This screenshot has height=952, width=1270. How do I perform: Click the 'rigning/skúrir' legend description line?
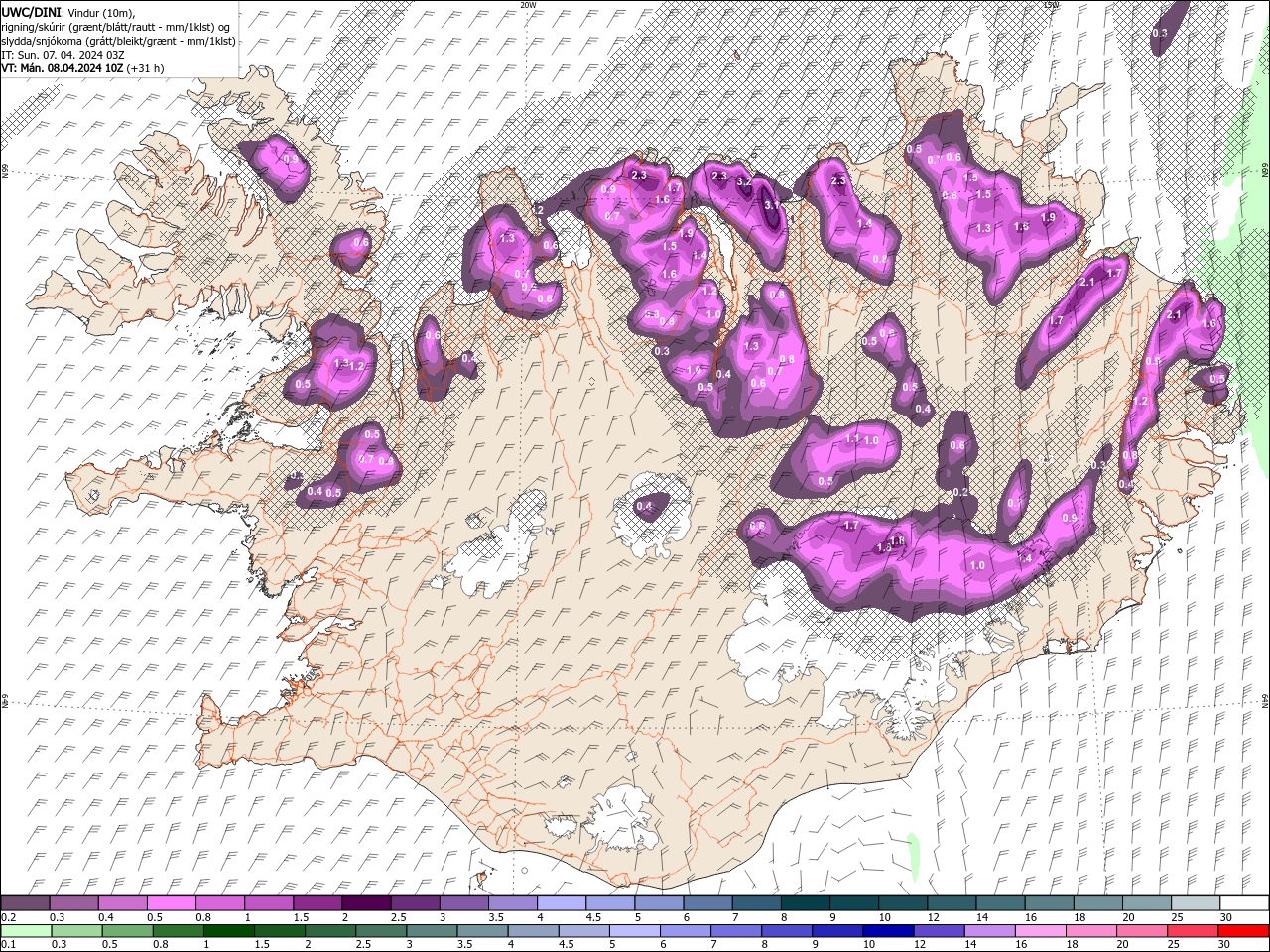click(x=115, y=27)
